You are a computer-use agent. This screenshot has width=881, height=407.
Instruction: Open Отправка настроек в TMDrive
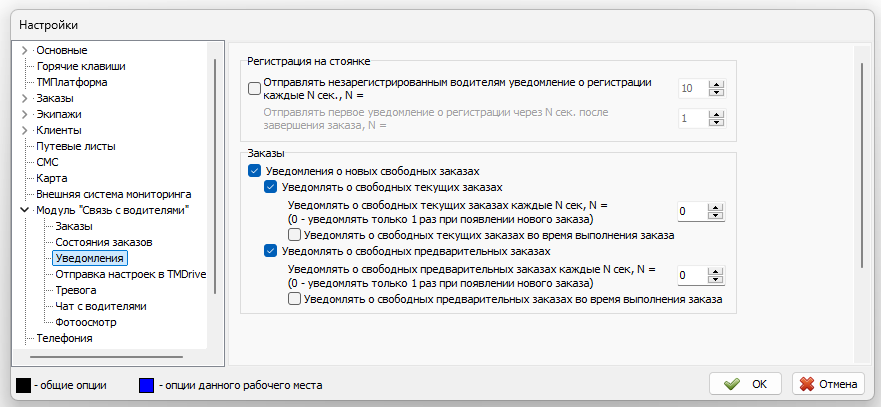point(130,274)
